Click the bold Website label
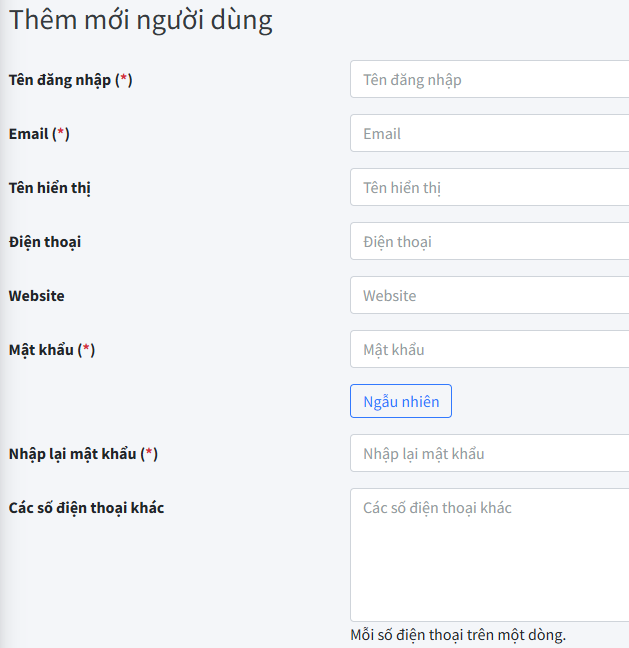The image size is (629, 648). point(37,296)
